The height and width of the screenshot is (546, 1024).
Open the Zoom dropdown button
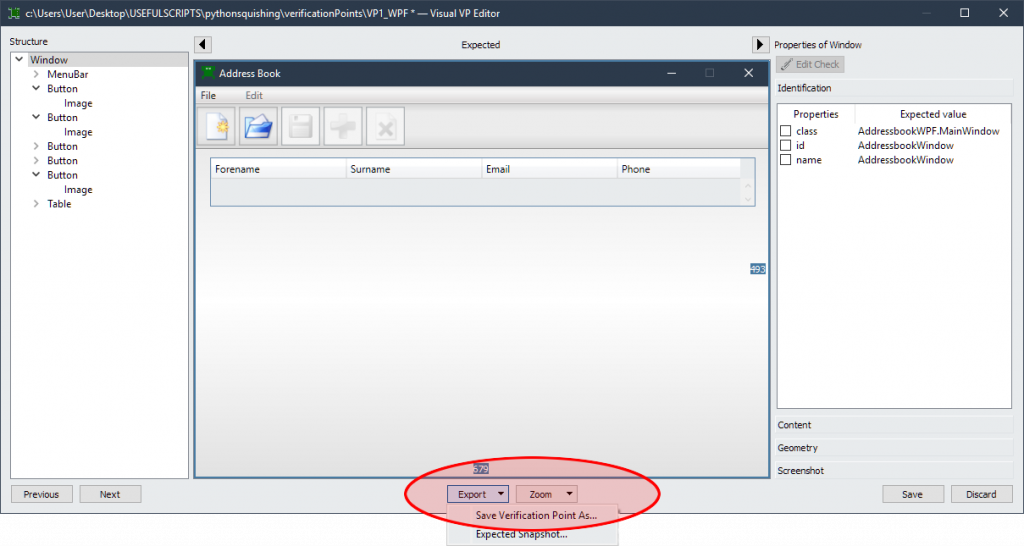point(547,494)
